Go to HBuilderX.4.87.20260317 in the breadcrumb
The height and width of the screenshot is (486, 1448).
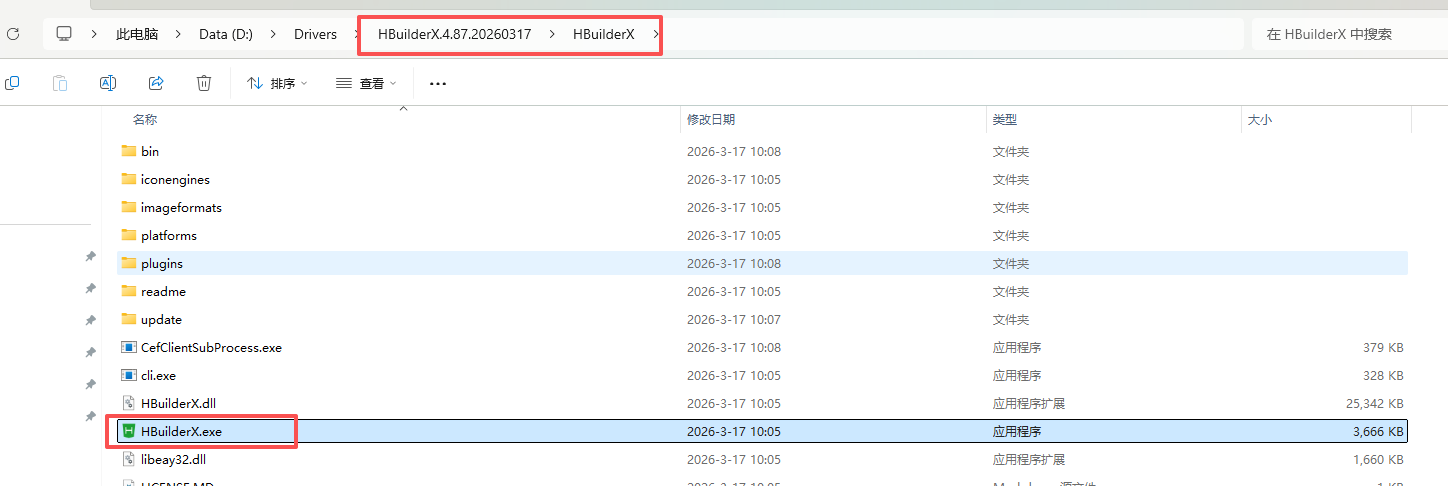[454, 34]
